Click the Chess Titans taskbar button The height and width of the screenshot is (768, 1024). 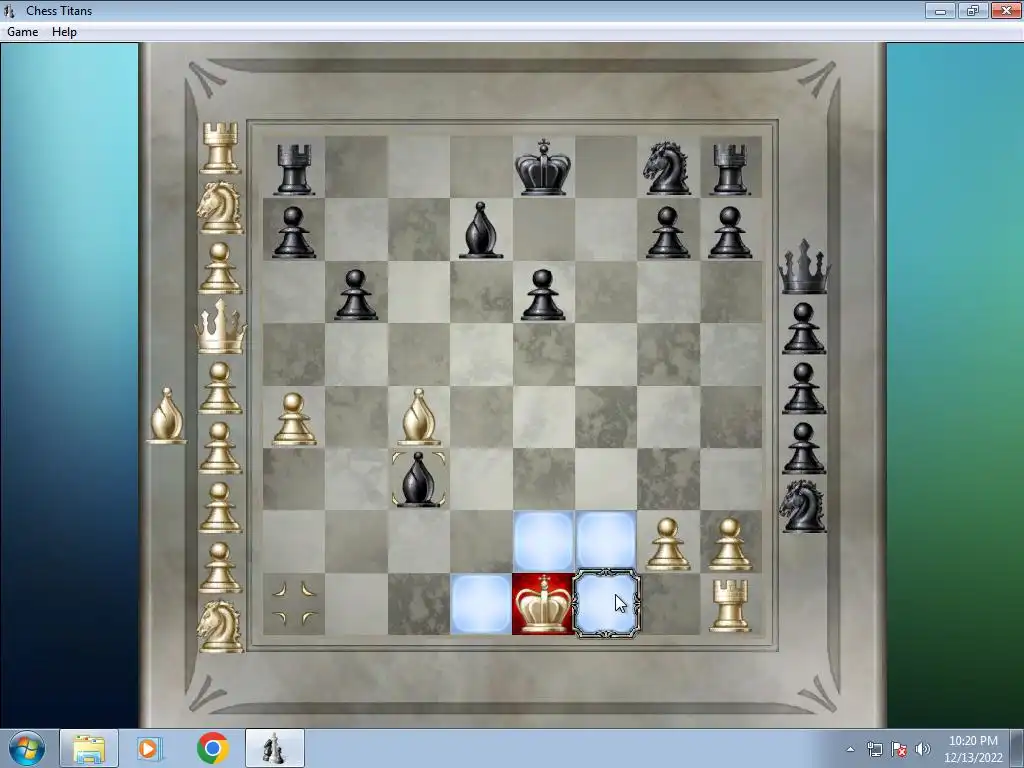[x=274, y=748]
